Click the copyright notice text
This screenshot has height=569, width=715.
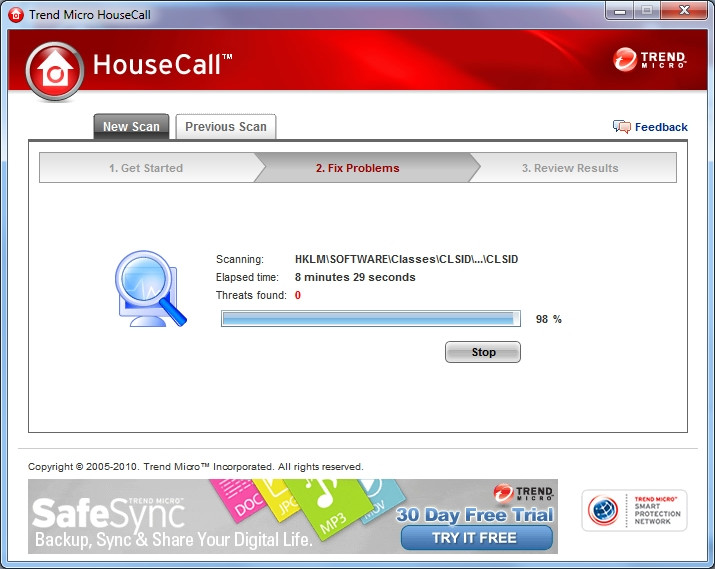point(196,466)
